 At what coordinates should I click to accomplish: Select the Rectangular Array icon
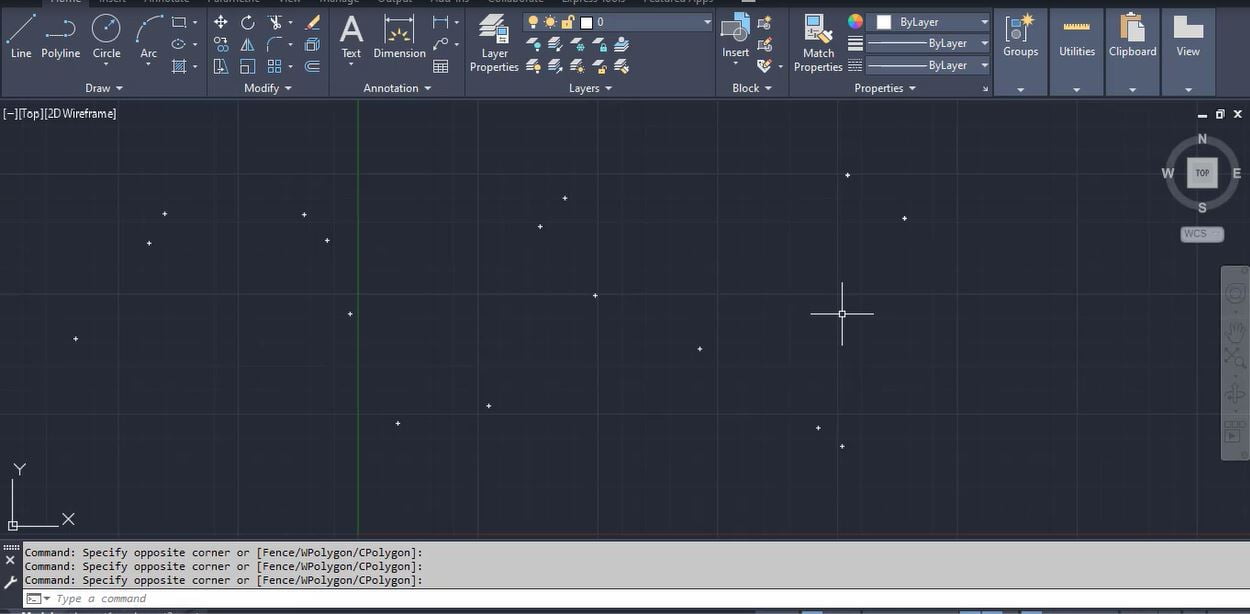[x=275, y=66]
